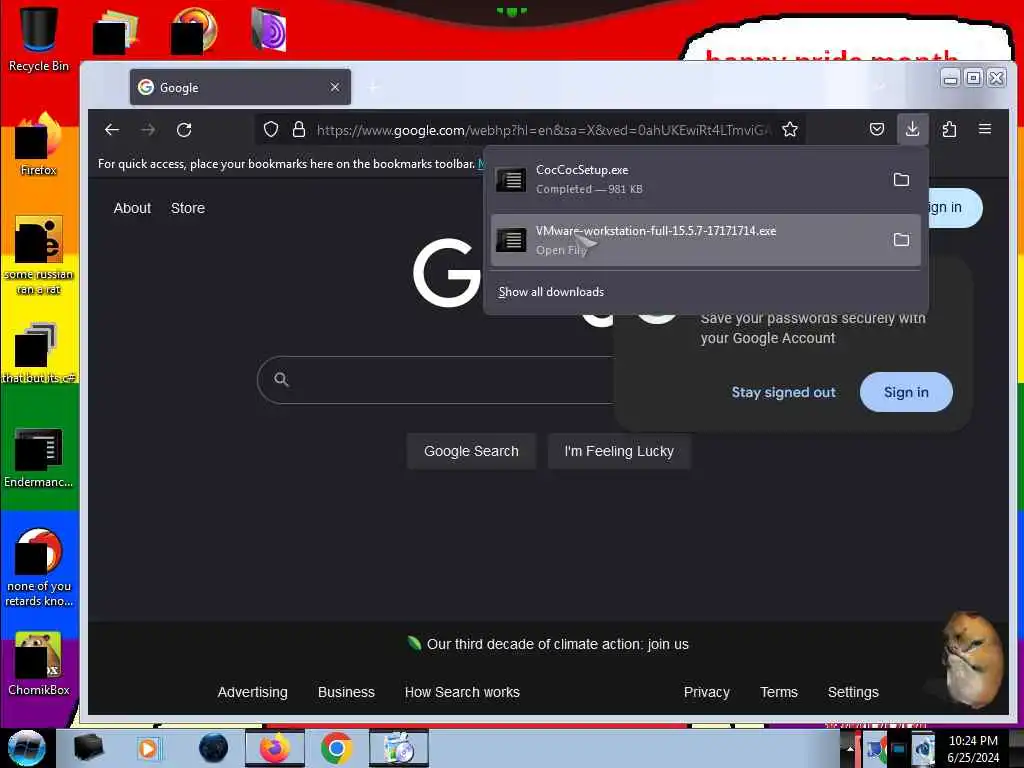Open How Search works link
Viewport: 1024px width, 768px height.
coord(462,692)
